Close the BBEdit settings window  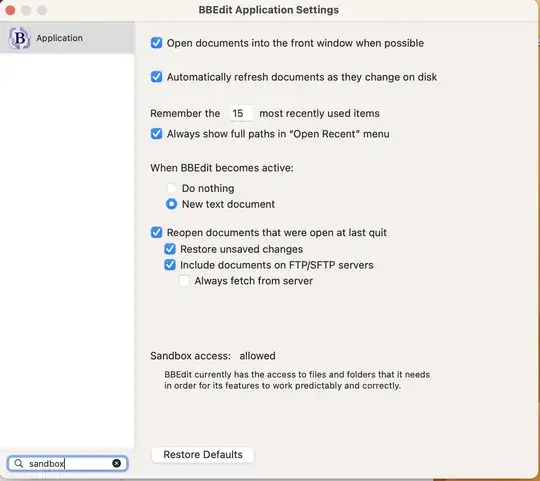coord(10,10)
